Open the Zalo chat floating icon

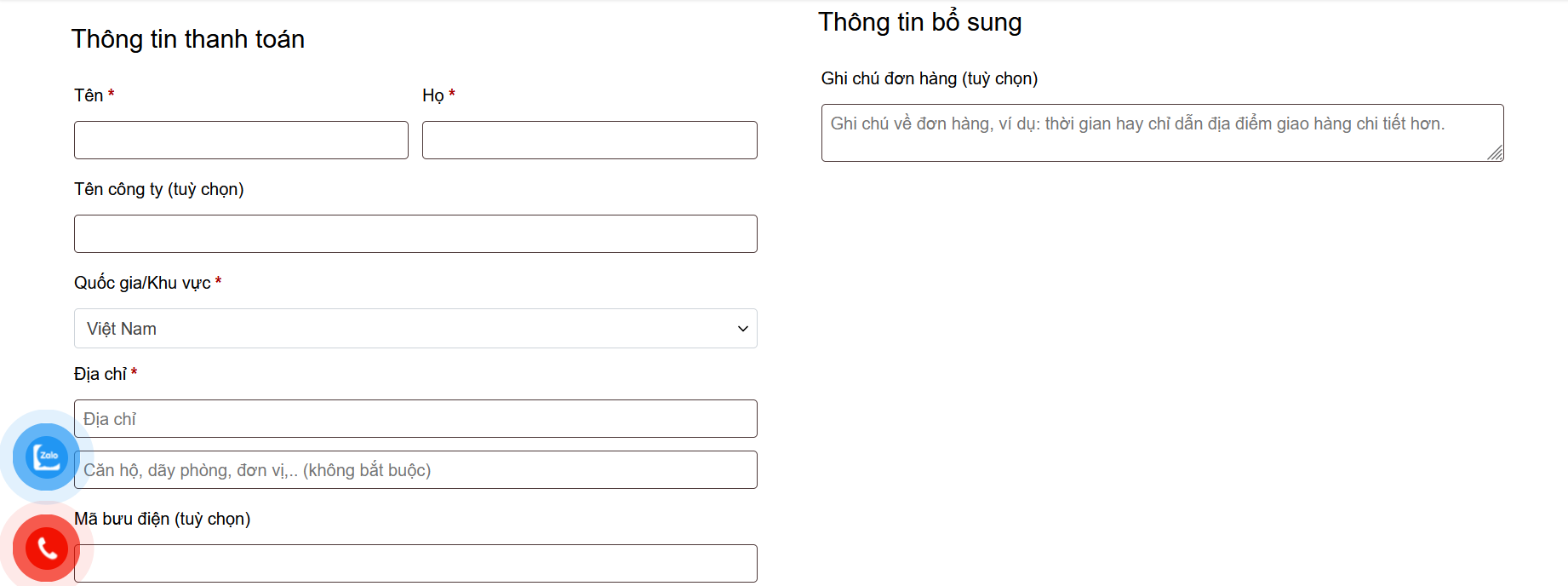tap(47, 457)
